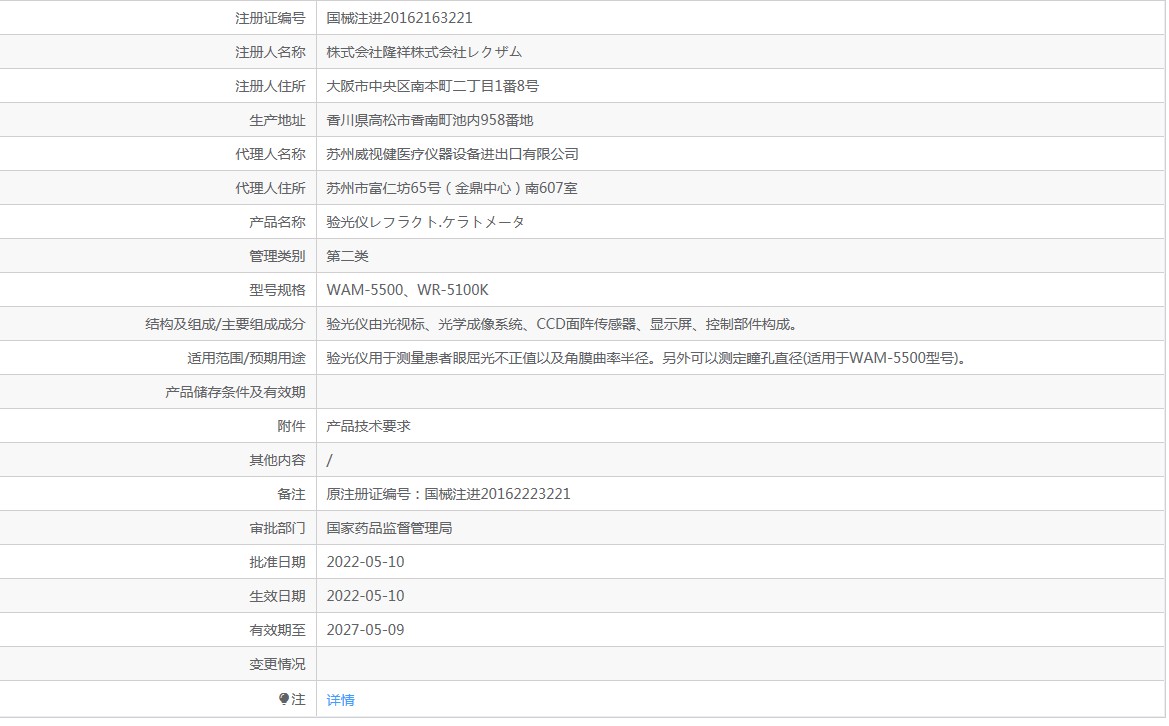Click production address 香川県高松市香南町池内958番地
The width and height of the screenshot is (1169, 726).
pyautogui.click(x=430, y=120)
